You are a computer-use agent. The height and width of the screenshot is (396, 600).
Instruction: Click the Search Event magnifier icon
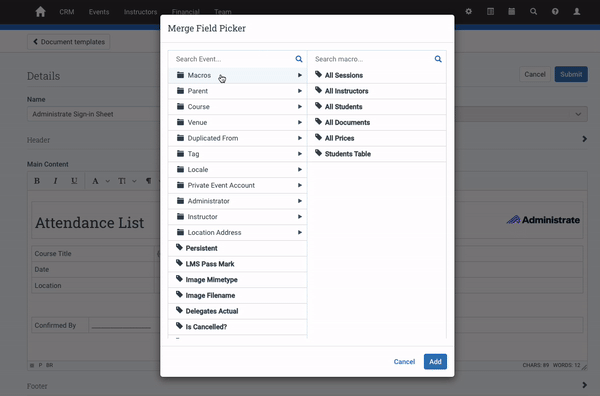[299, 59]
